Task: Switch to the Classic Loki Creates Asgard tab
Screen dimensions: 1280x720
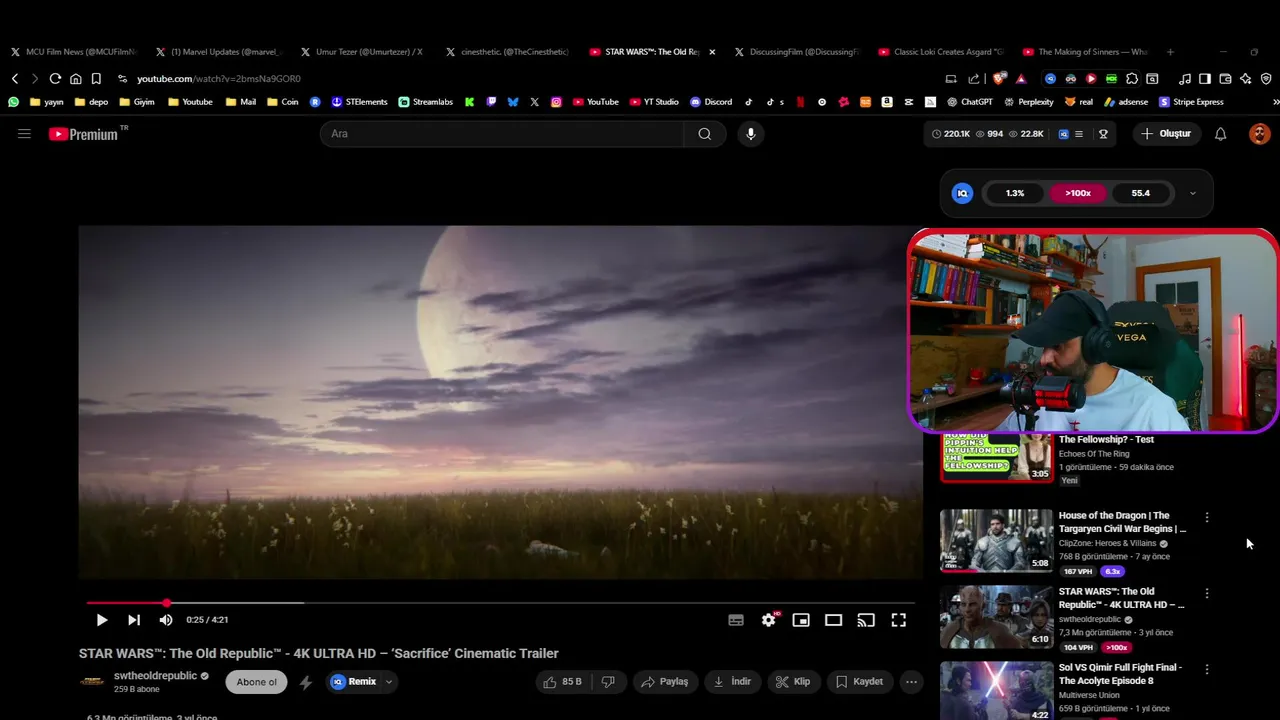Action: point(944,52)
